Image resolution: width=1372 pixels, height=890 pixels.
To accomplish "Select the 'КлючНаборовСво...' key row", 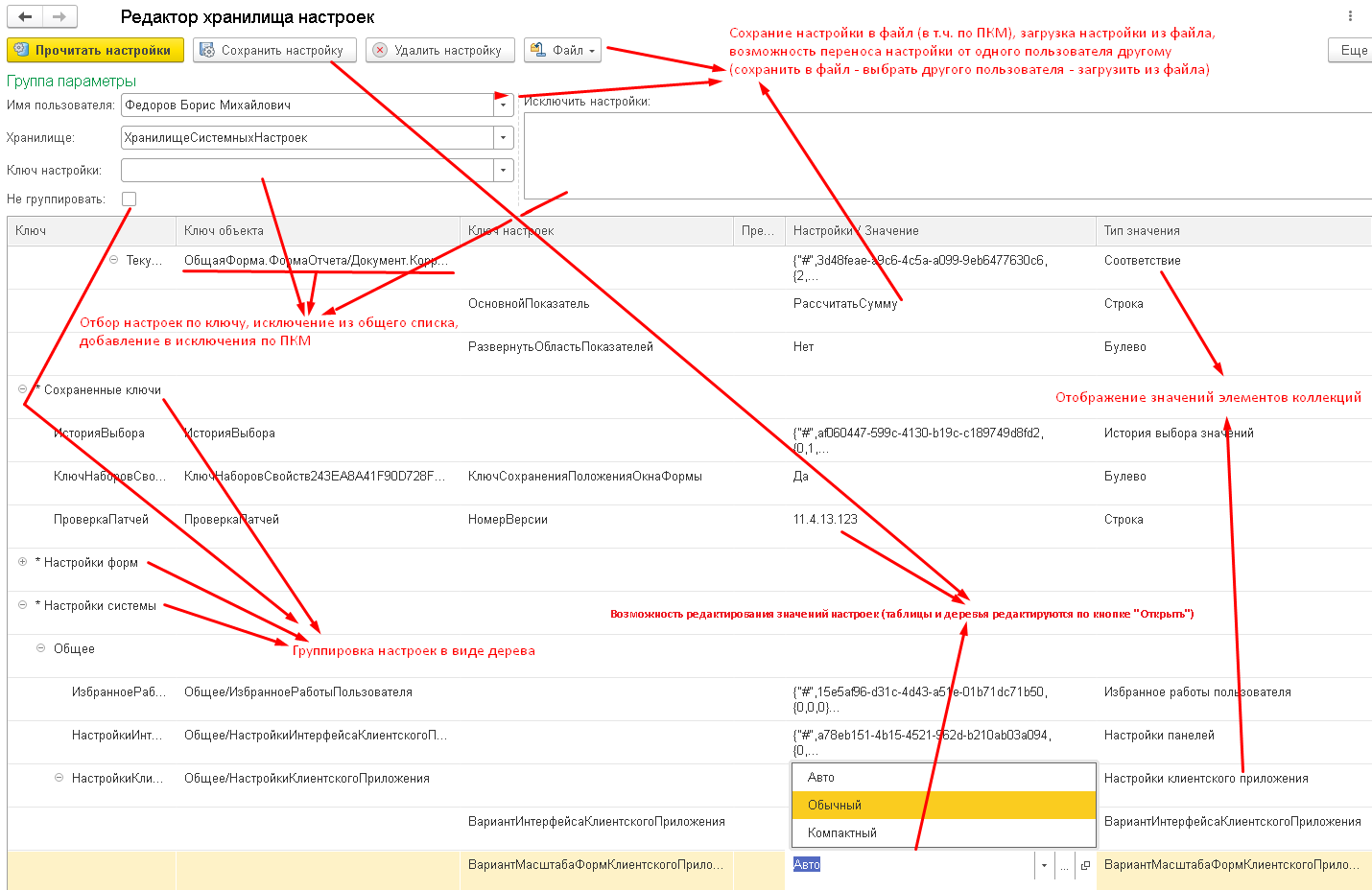I will point(109,476).
